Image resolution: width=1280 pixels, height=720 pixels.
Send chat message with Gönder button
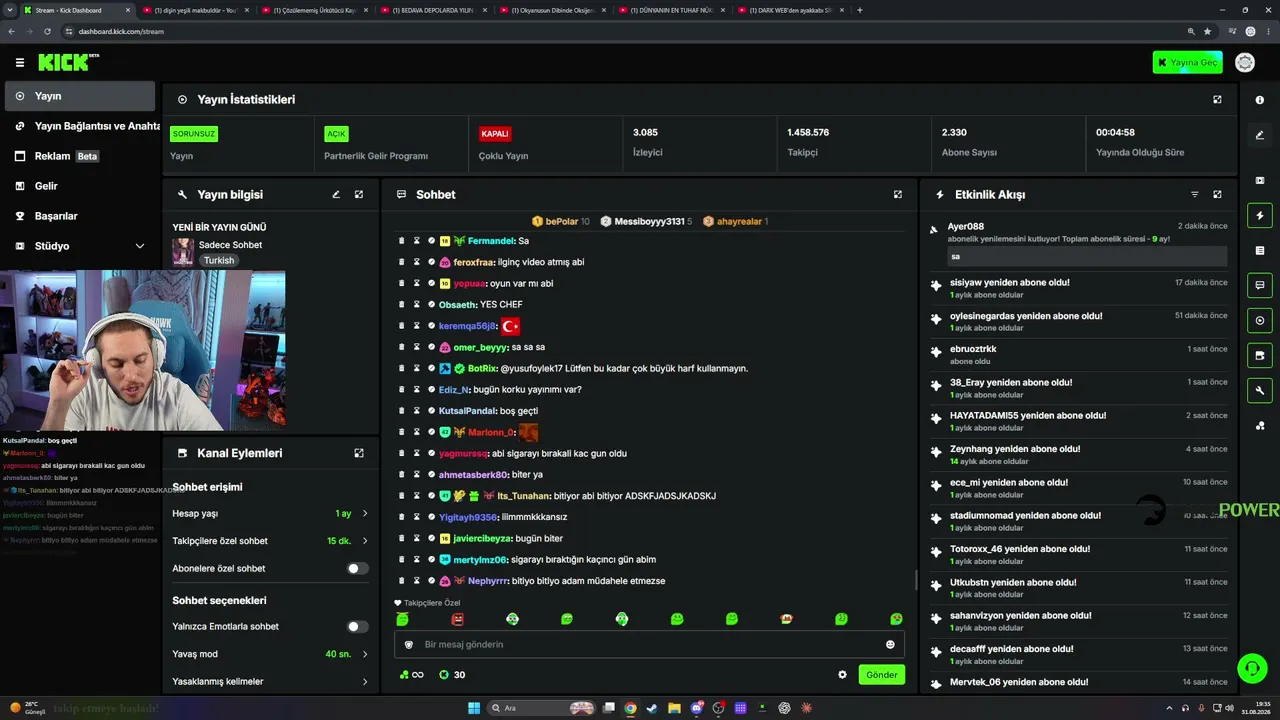[x=882, y=675]
